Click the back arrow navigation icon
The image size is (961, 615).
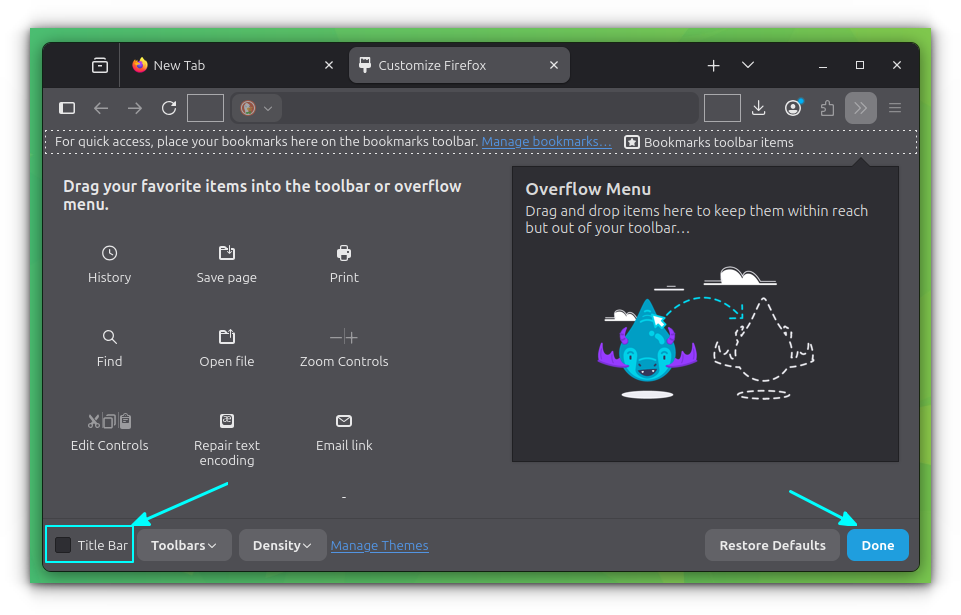point(101,109)
